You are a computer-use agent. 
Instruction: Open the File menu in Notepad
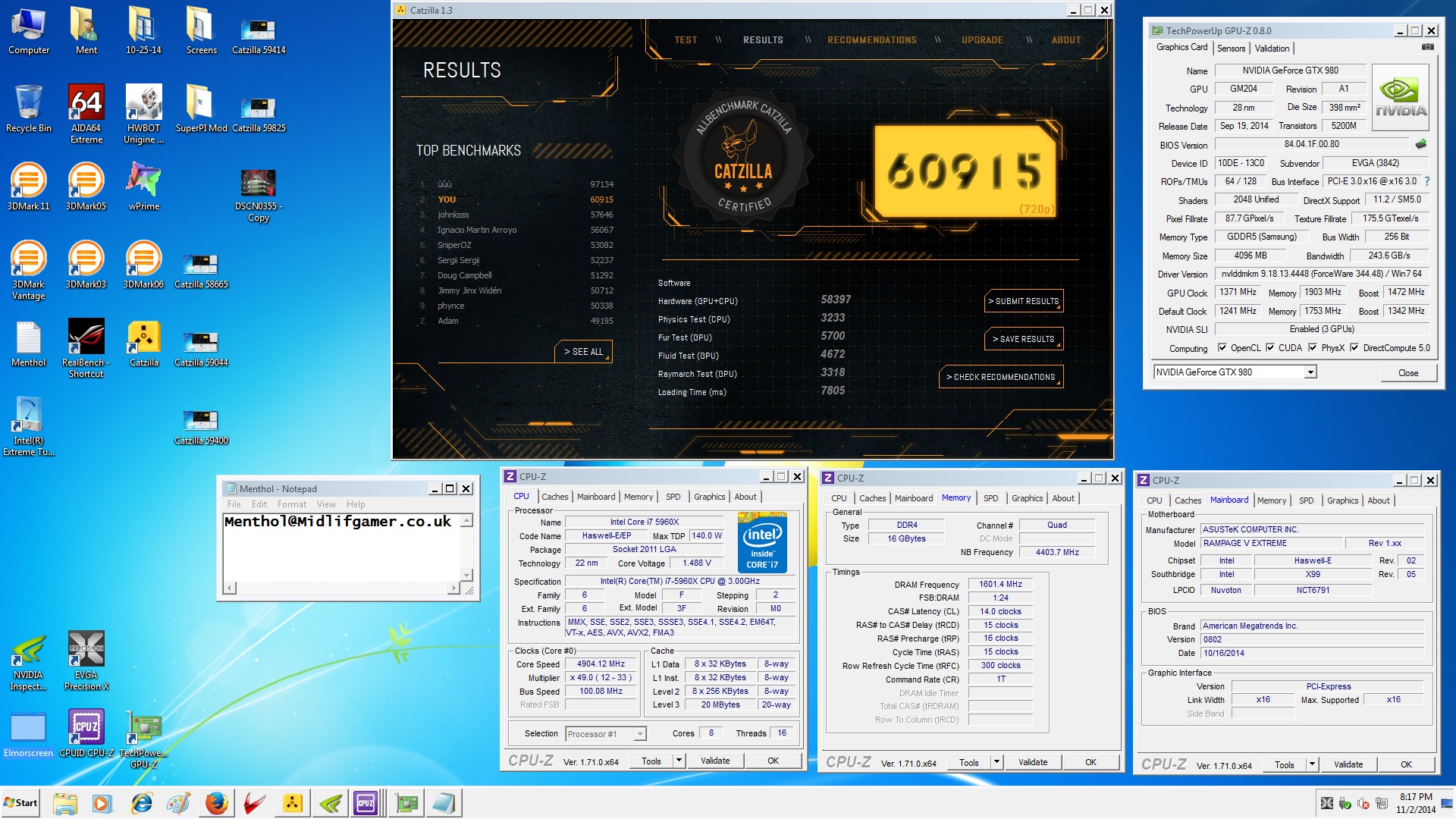[x=234, y=504]
